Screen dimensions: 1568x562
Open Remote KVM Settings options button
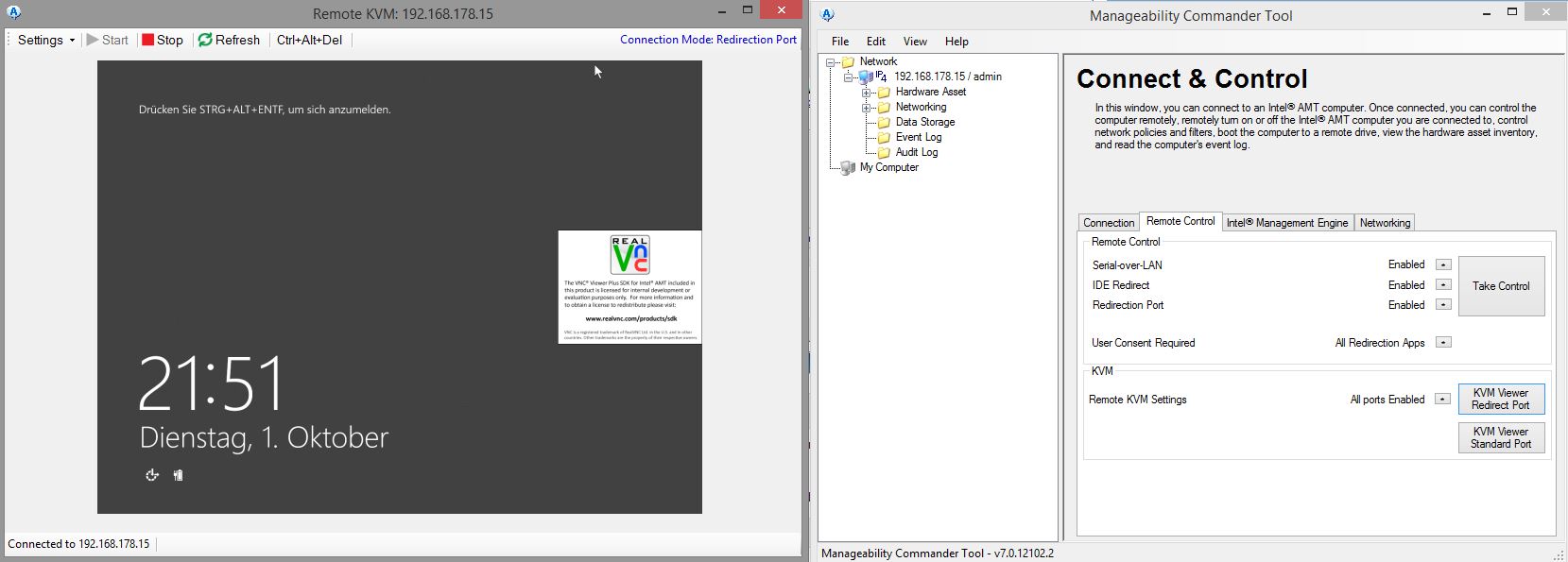pos(1442,399)
